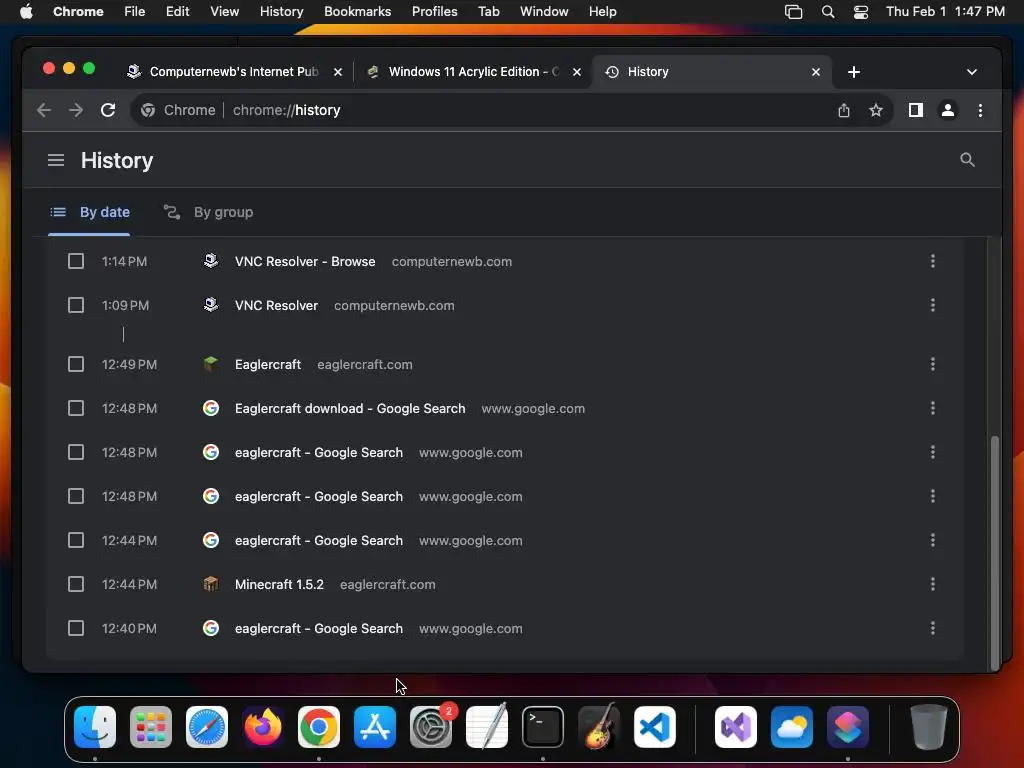Open Weather app from the dock
1024x768 pixels.
coord(792,727)
